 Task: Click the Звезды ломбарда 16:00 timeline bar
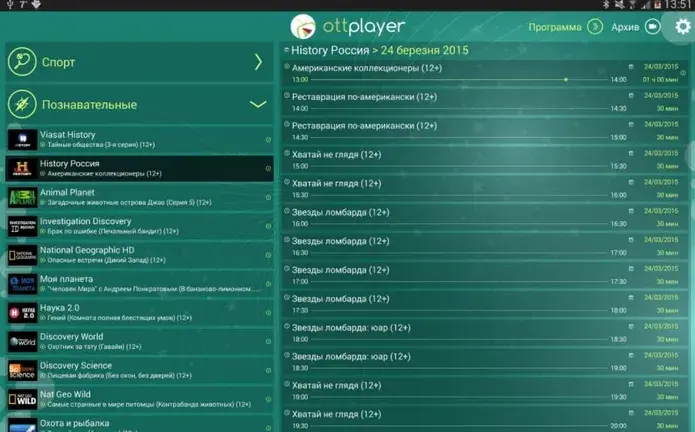[x=460, y=224]
